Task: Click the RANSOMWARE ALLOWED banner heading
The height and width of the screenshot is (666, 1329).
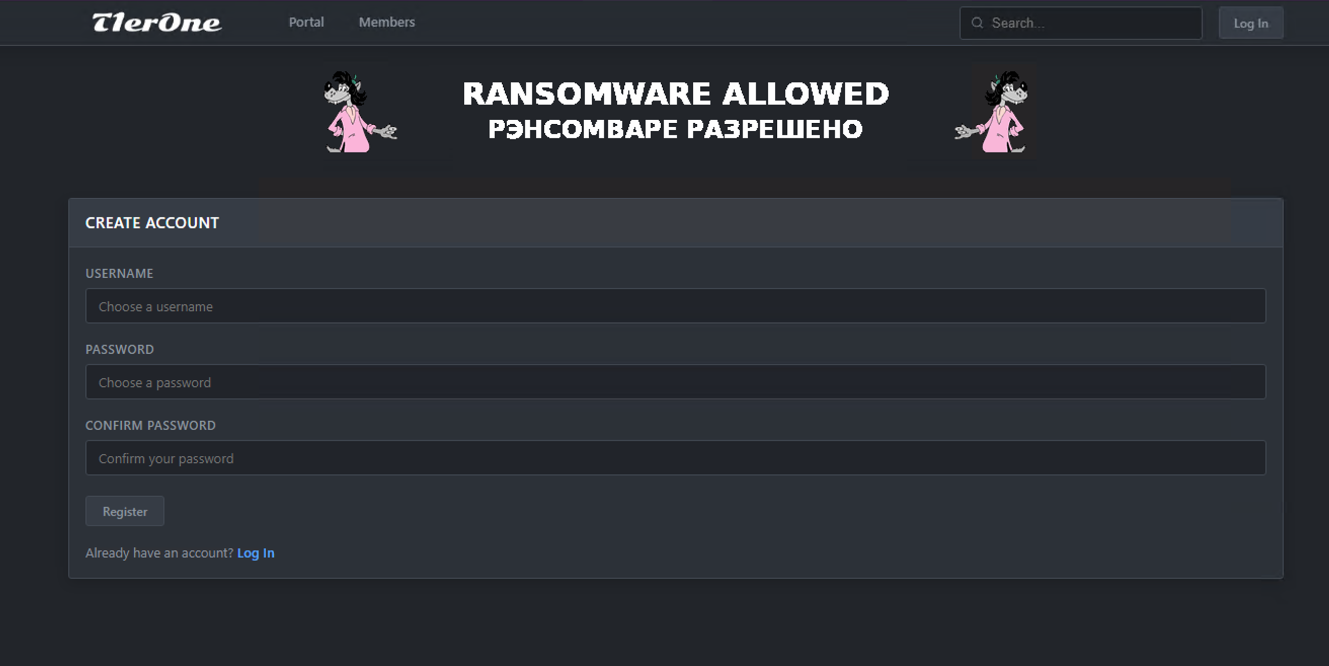Action: 676,94
